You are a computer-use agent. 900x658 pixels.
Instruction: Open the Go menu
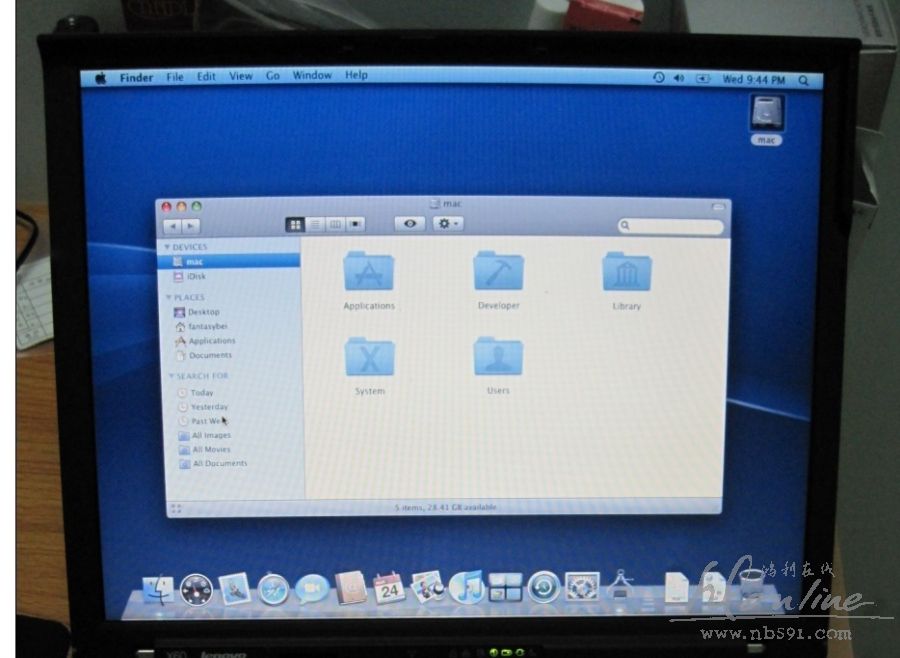tap(273, 76)
